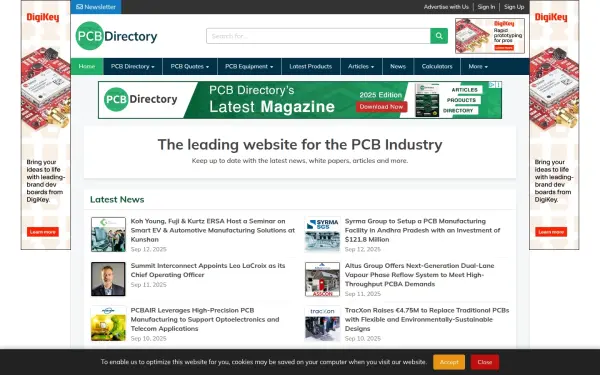Read PCBAIR Optoelectronics article headline
Screen dimensions: 600x375
point(205,320)
